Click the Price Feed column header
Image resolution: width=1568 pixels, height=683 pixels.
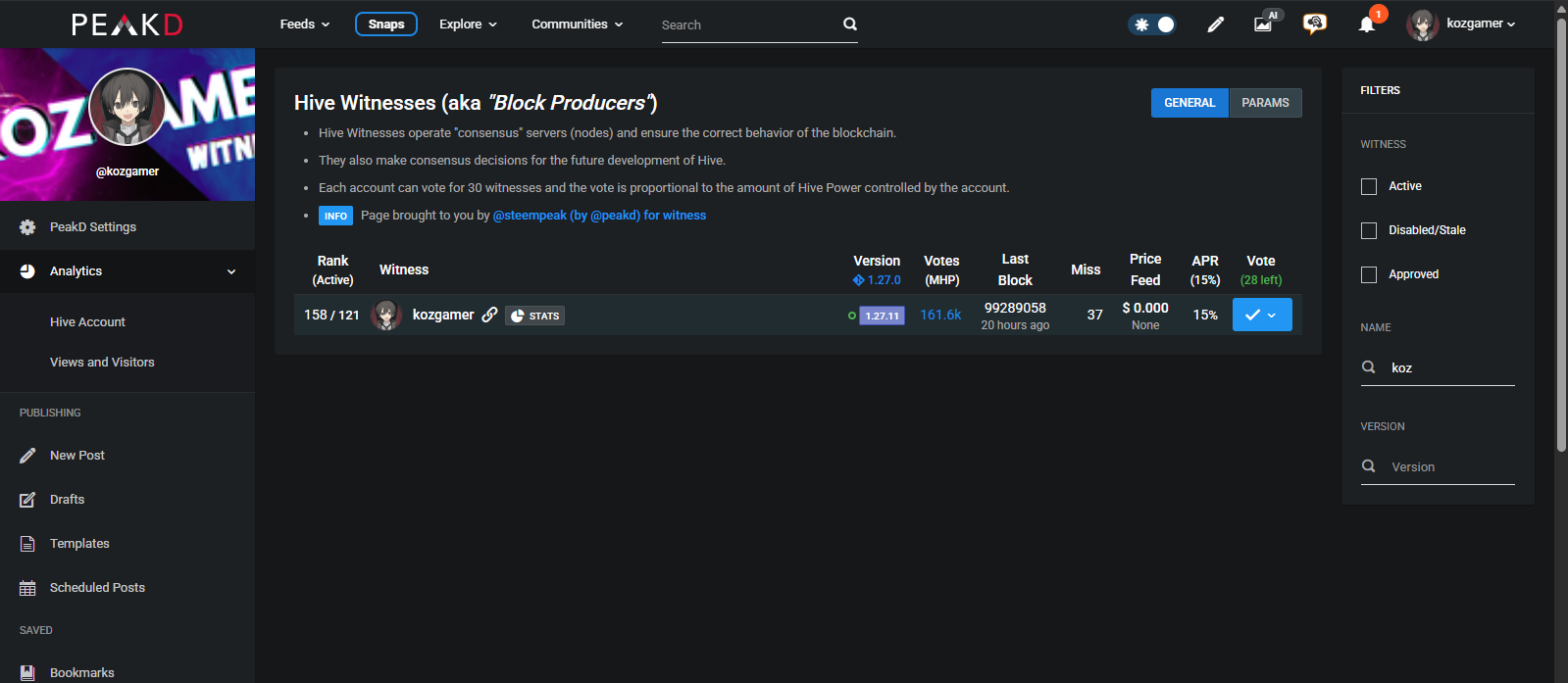[1145, 269]
